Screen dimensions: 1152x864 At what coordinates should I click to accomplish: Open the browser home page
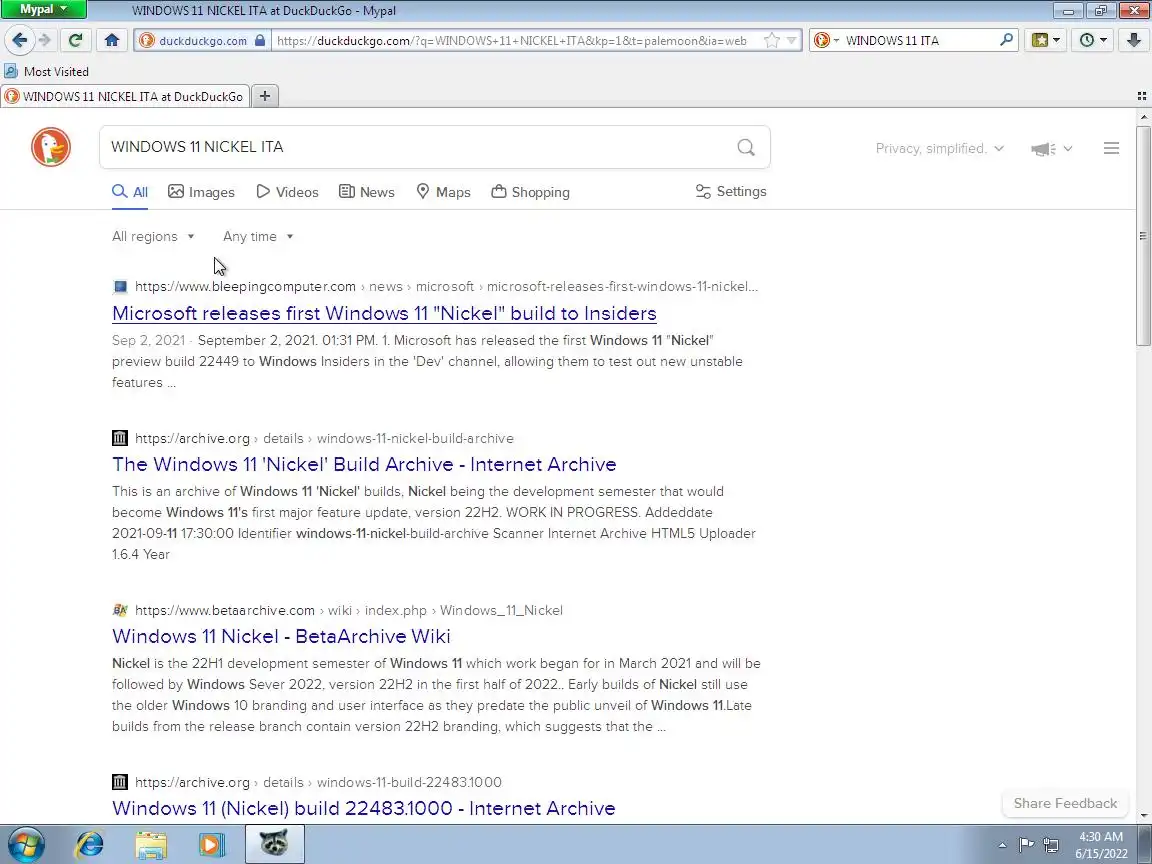pos(112,40)
